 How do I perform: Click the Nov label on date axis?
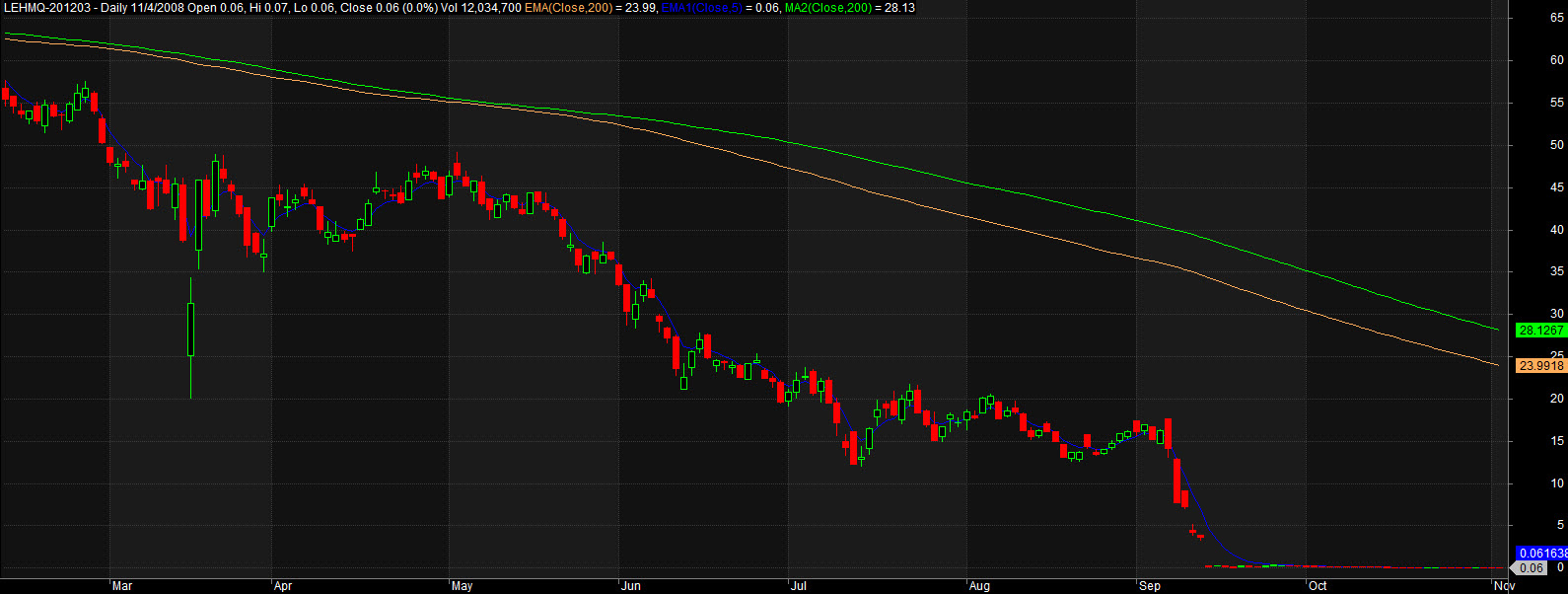click(x=1505, y=586)
